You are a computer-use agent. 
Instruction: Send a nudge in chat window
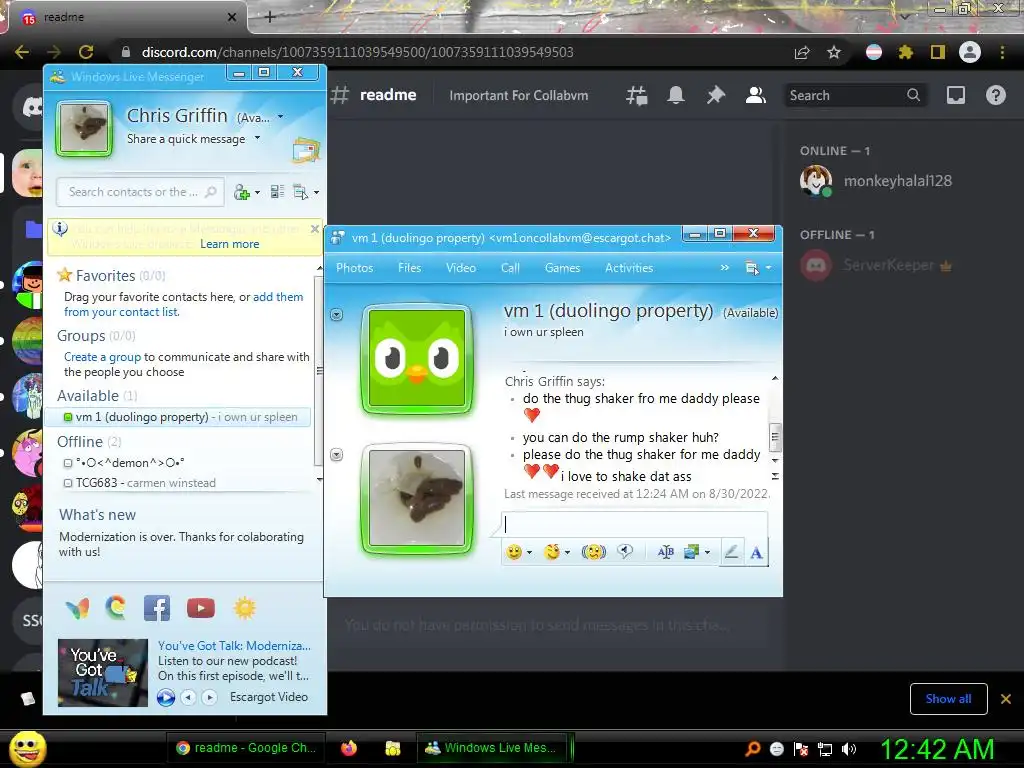pyautogui.click(x=594, y=552)
